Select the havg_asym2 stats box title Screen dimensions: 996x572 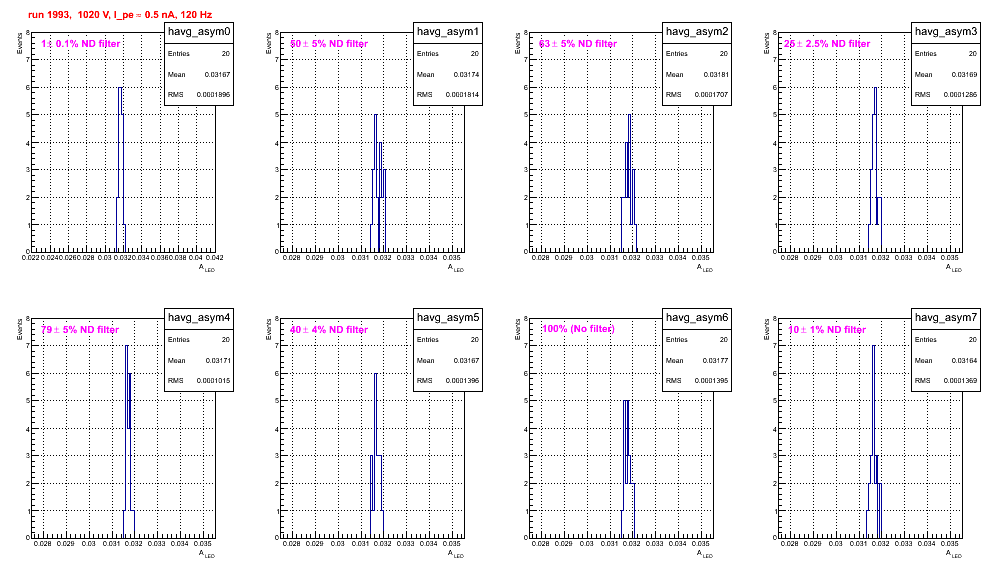(697, 31)
